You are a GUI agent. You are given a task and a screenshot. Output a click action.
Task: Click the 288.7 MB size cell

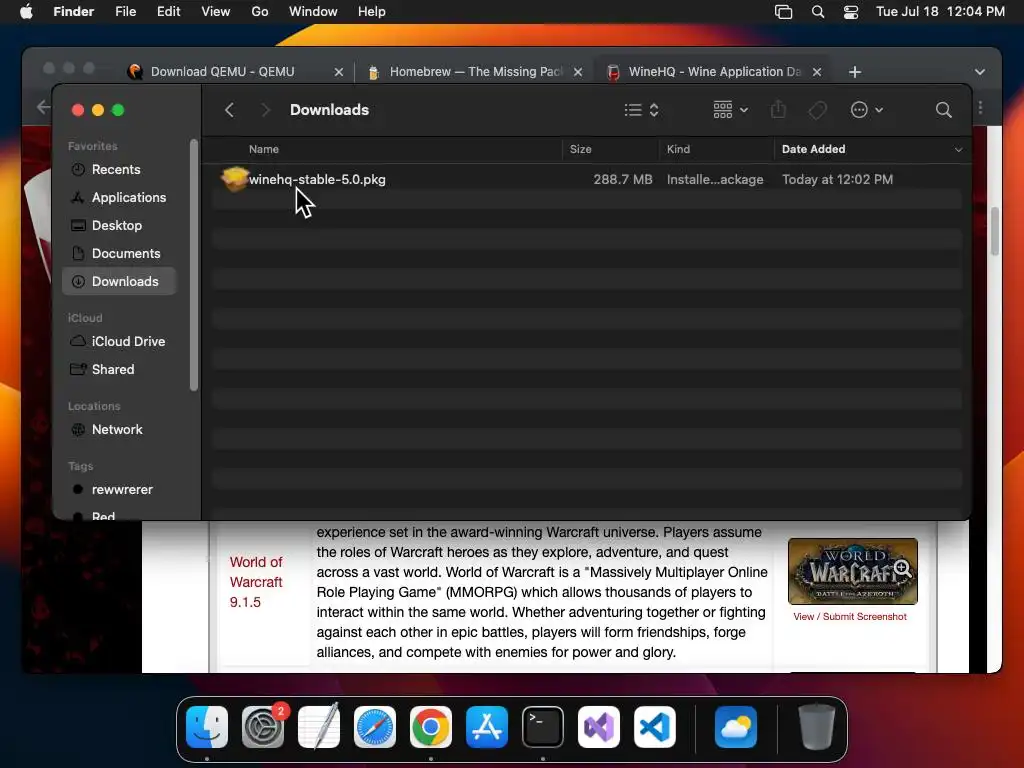(x=622, y=180)
